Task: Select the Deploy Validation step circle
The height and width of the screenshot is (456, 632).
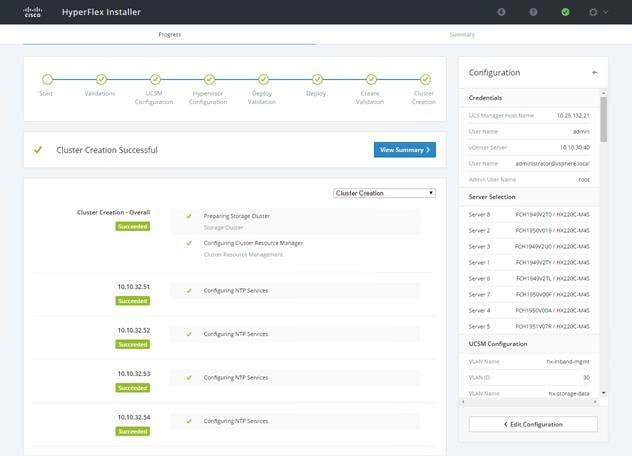Action: [263, 79]
